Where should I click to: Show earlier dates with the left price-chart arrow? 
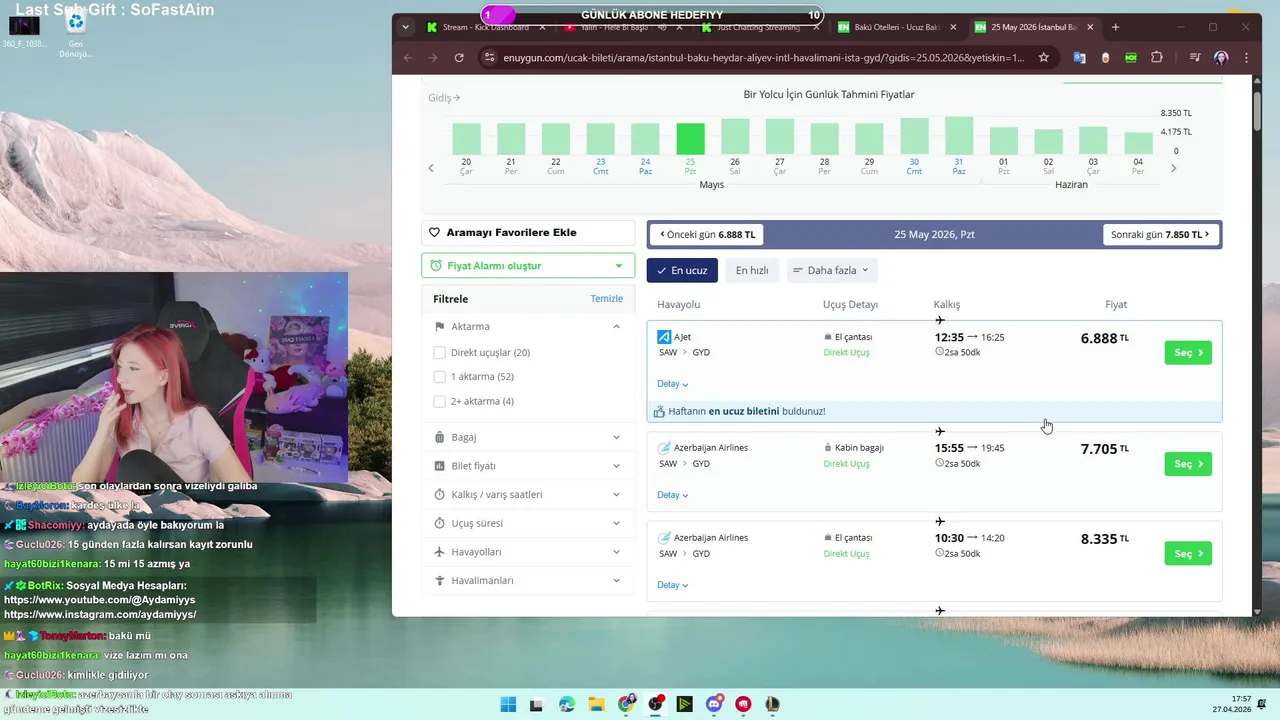pyautogui.click(x=431, y=168)
